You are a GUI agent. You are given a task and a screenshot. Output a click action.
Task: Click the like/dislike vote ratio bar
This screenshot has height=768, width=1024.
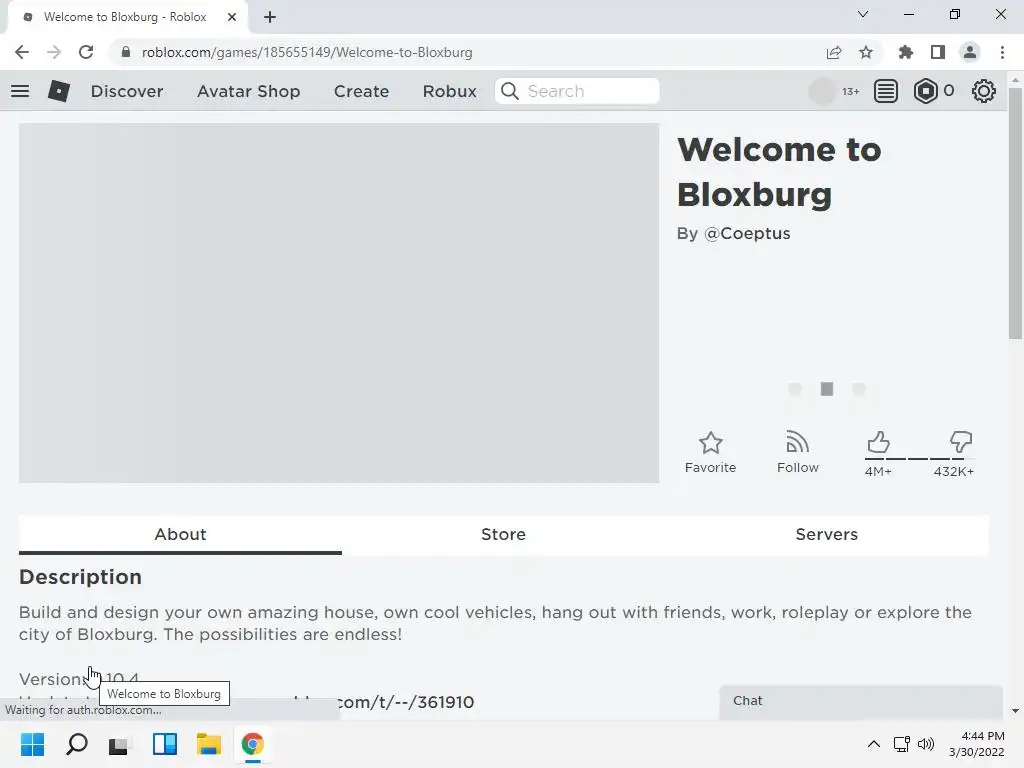(x=920, y=458)
